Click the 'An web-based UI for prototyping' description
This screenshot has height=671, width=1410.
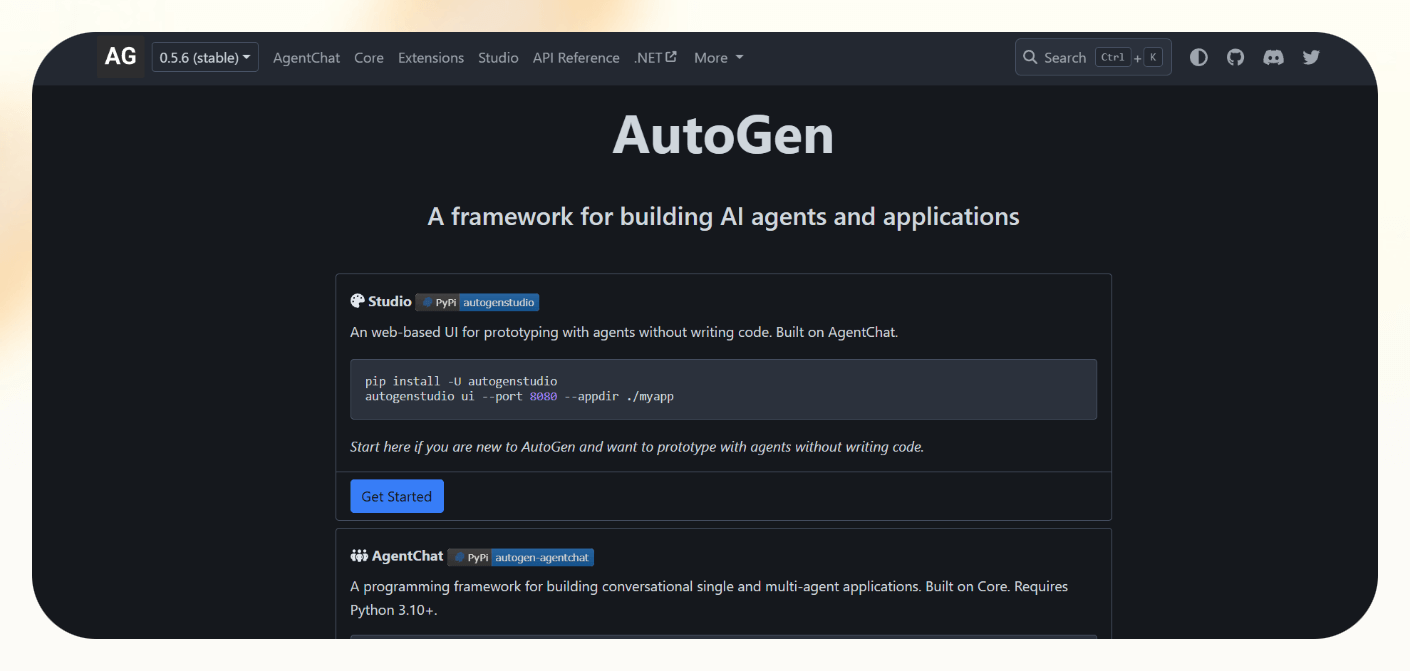[x=624, y=332]
